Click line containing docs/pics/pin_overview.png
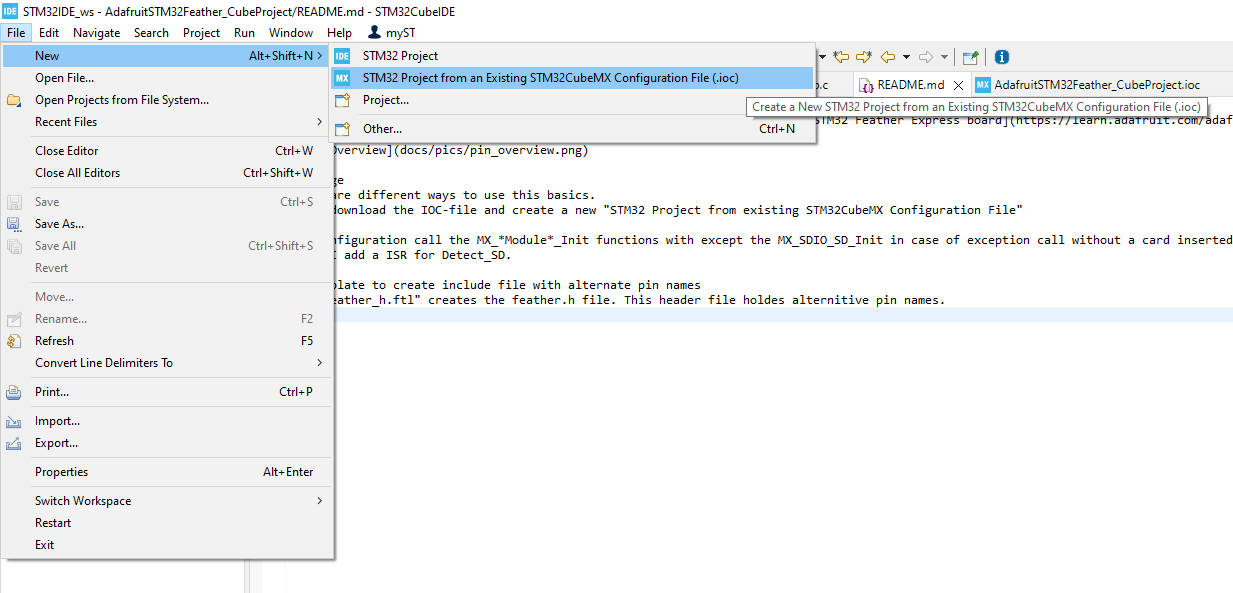This screenshot has height=593, width=1233. pyautogui.click(x=459, y=151)
